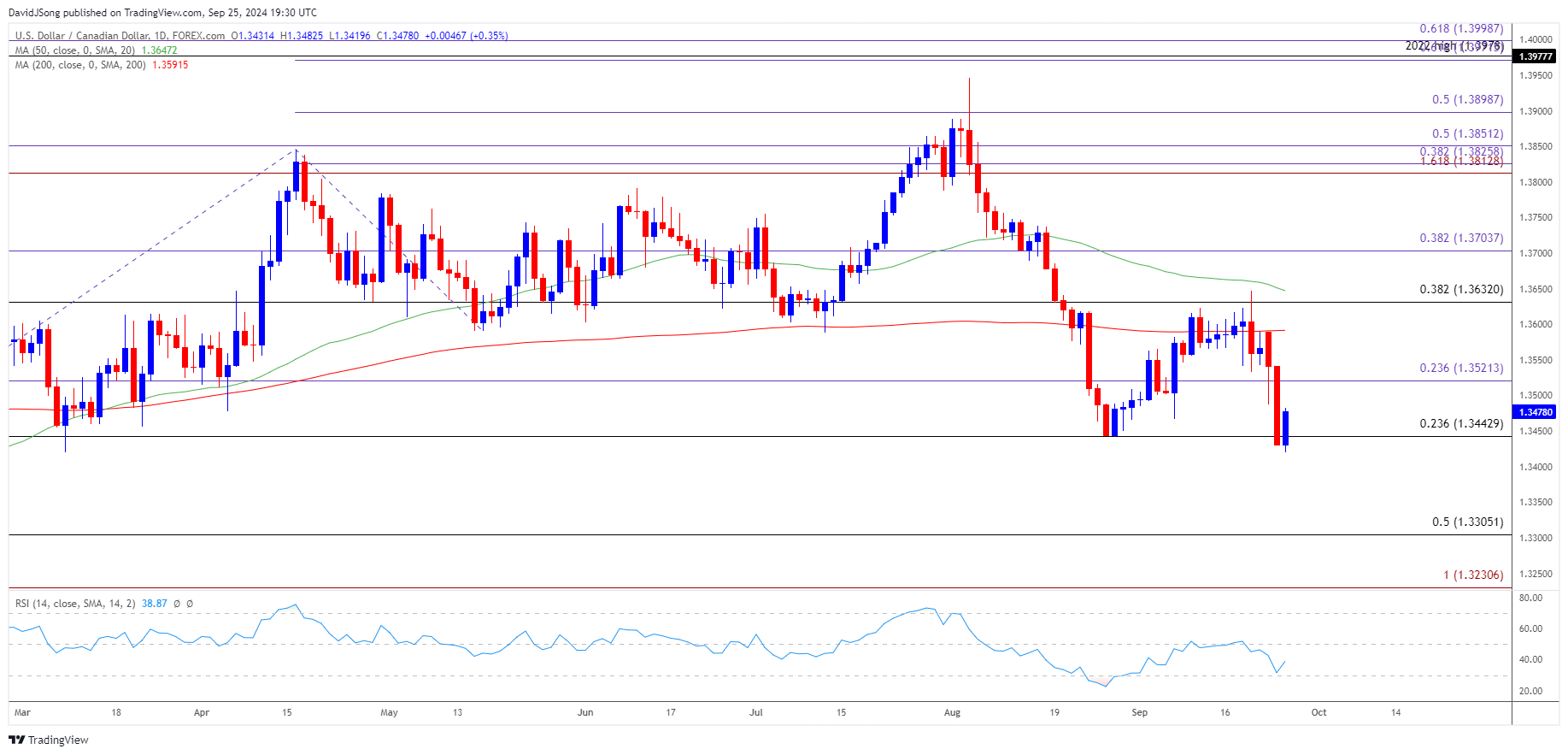Click the TradingView logo at bottom left
The height and width of the screenshot is (755, 1568).
click(49, 740)
